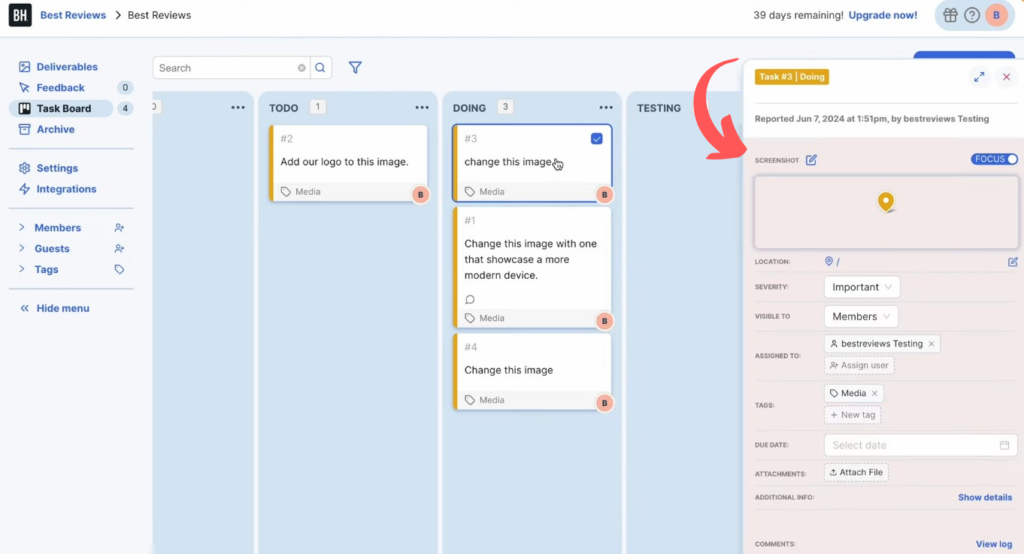
Task: Open the Feedback page
Action: tap(52, 88)
